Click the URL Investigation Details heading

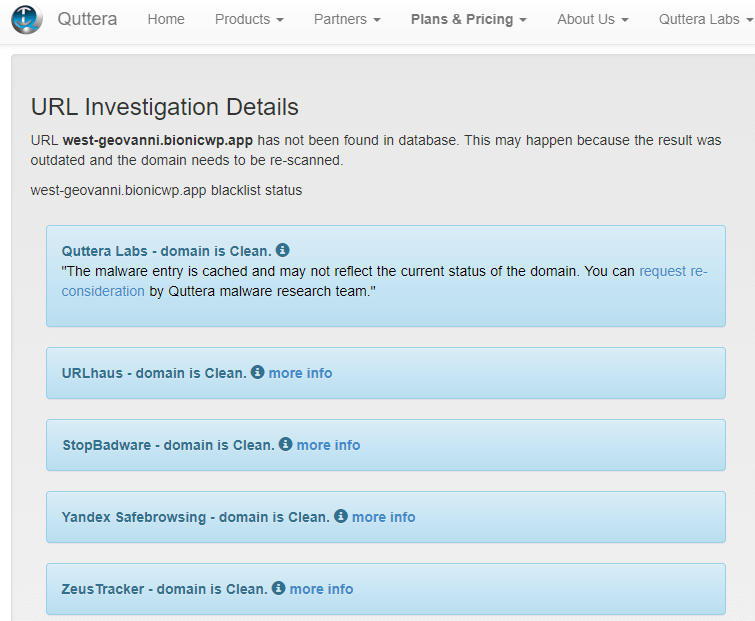[165, 107]
